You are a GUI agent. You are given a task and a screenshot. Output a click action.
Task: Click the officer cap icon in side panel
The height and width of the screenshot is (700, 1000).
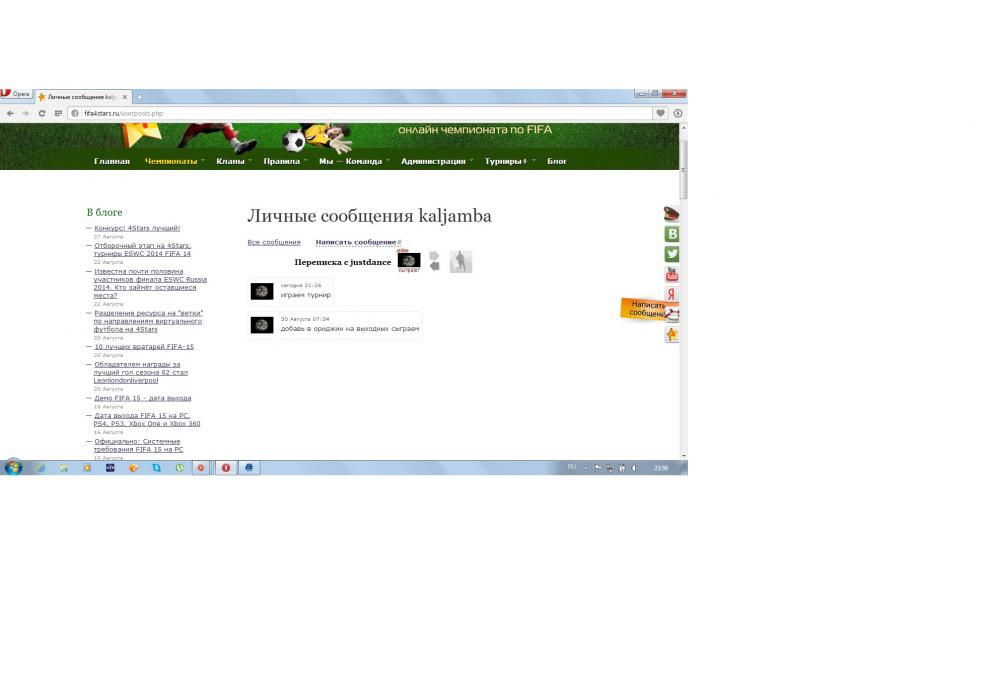(x=672, y=214)
